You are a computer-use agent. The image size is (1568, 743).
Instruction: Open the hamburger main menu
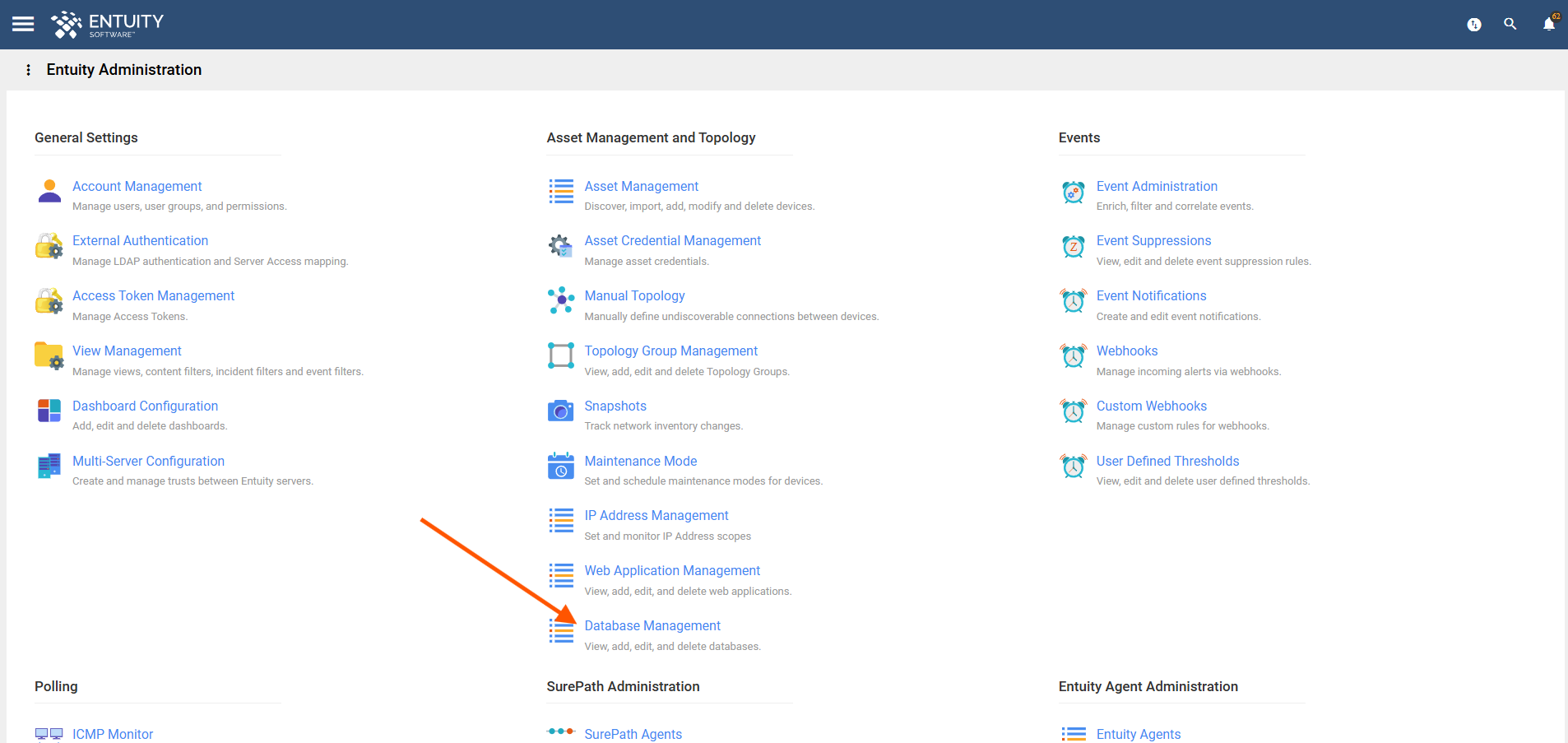coord(23,24)
